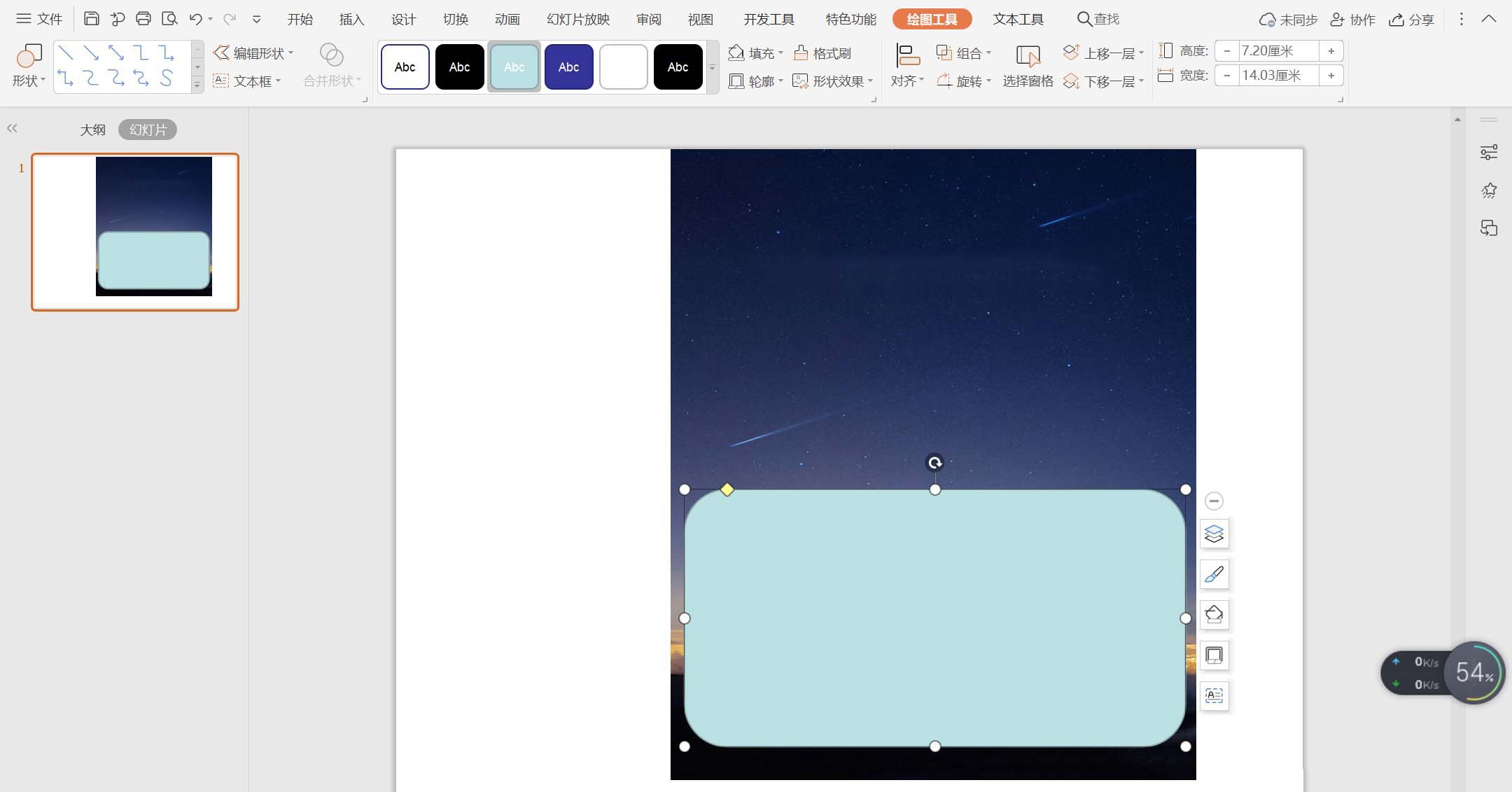Switch to the 文本工具 text tools tab

pos(1018,20)
